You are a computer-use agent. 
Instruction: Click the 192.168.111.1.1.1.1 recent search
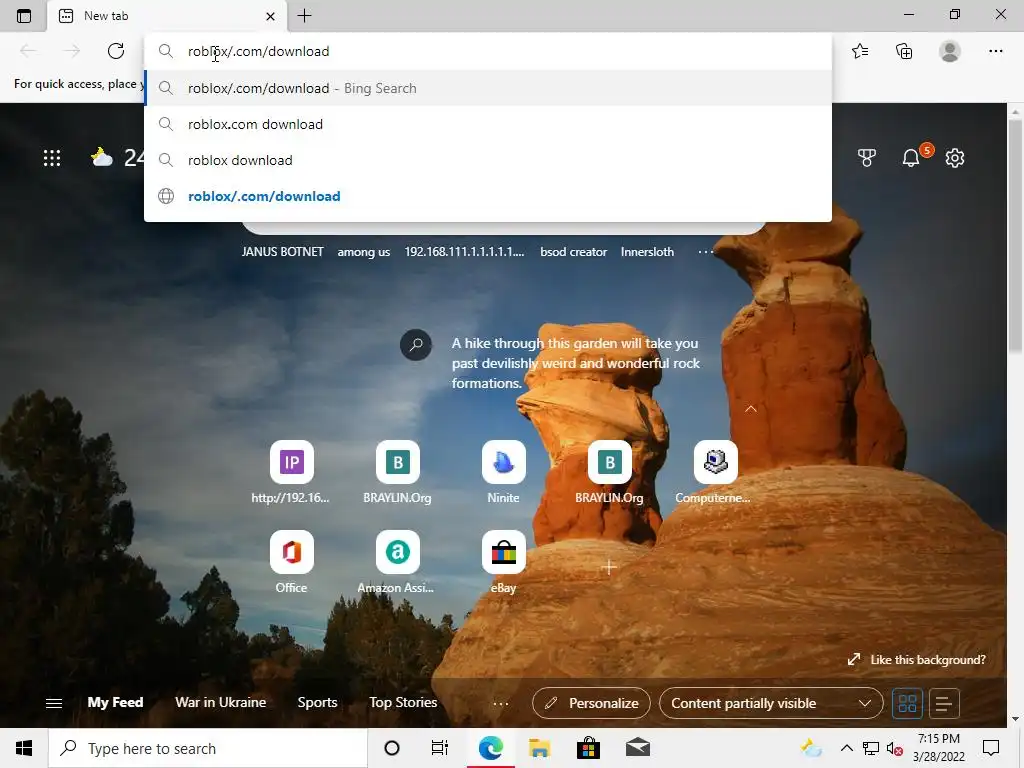coord(464,251)
